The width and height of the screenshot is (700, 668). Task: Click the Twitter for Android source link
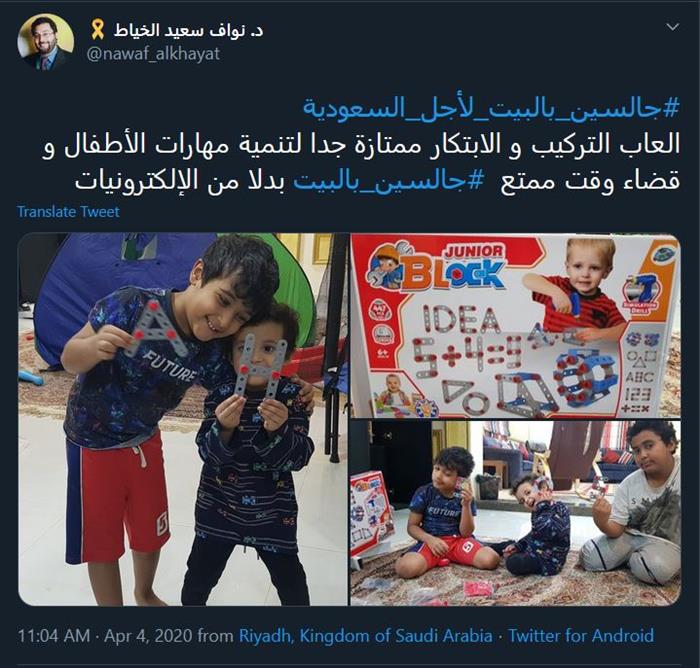pyautogui.click(x=581, y=636)
